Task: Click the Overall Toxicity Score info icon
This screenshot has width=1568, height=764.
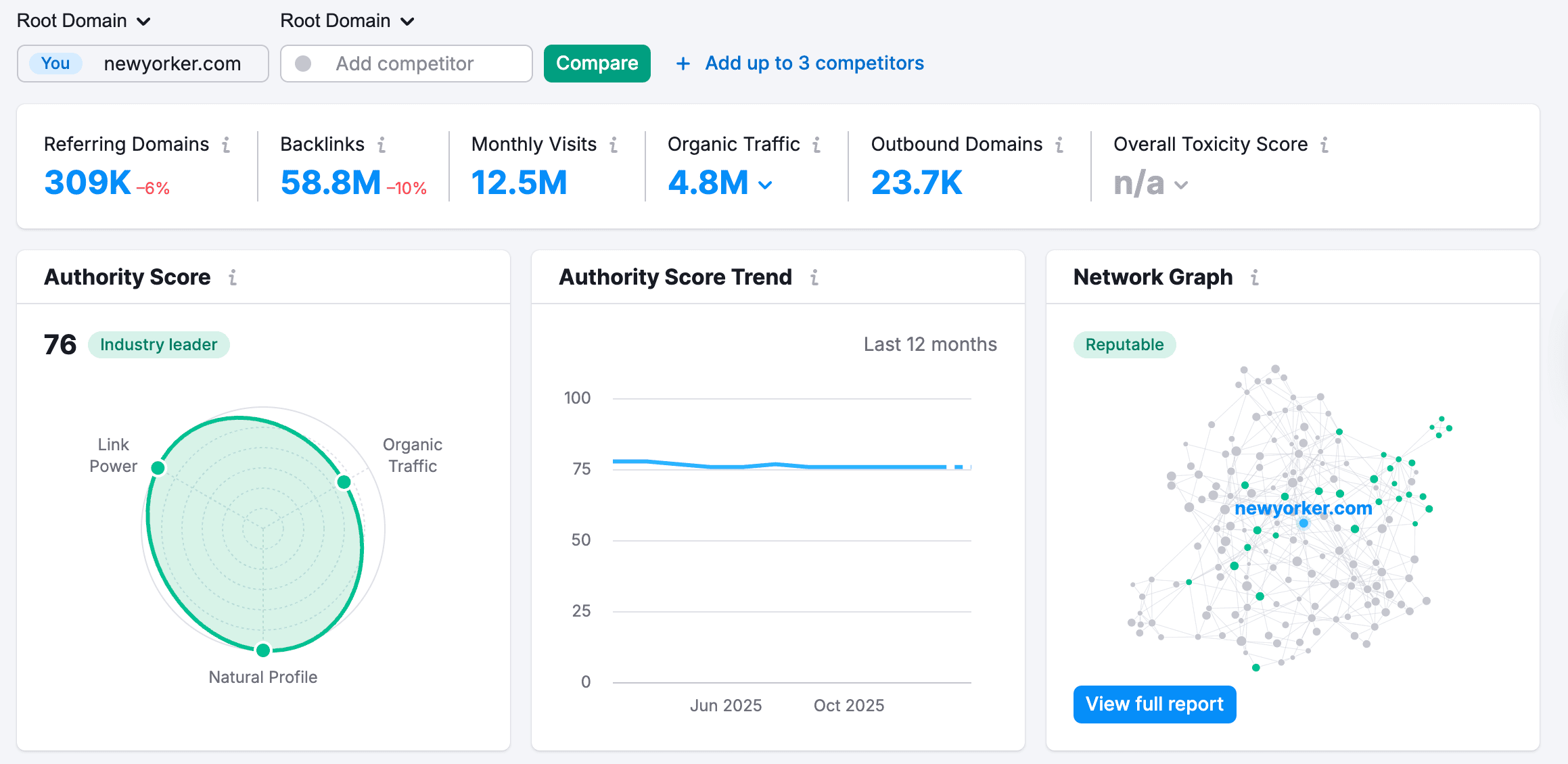Action: click(x=1324, y=144)
